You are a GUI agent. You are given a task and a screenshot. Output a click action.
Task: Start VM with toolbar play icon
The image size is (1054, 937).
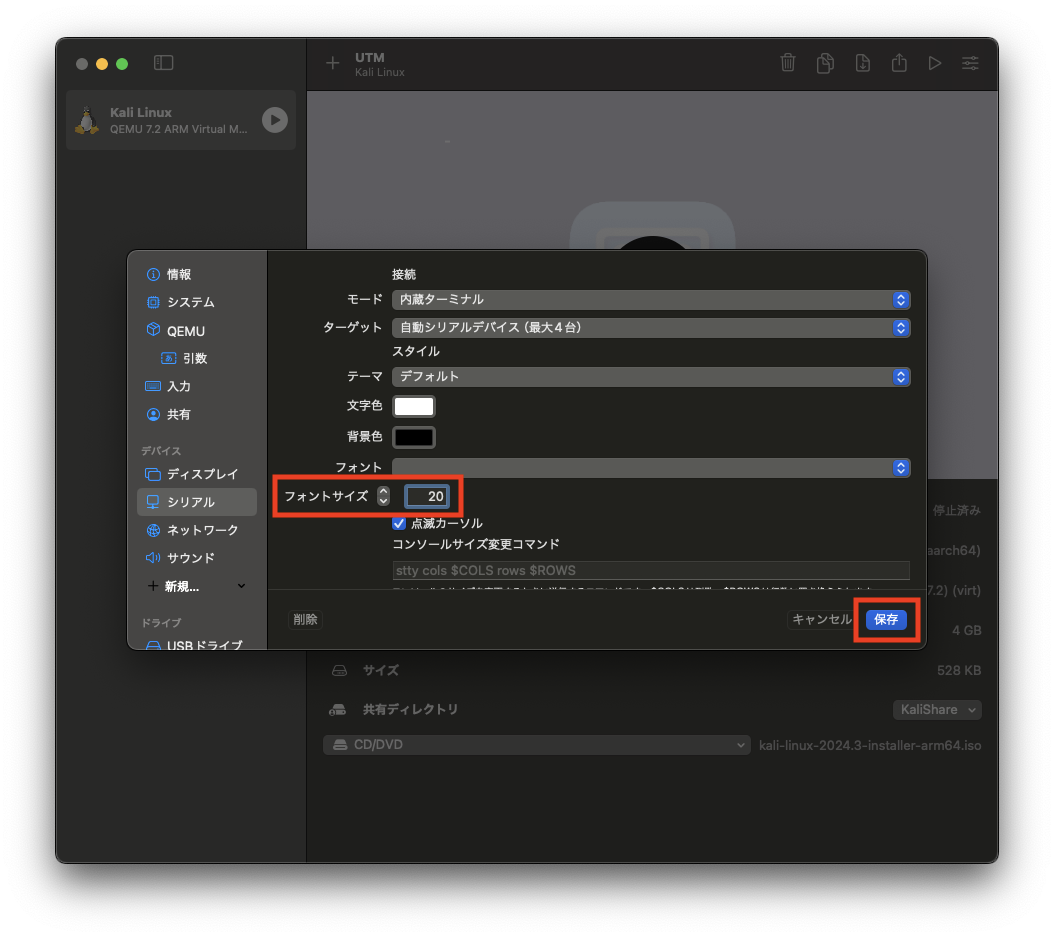(x=934, y=63)
